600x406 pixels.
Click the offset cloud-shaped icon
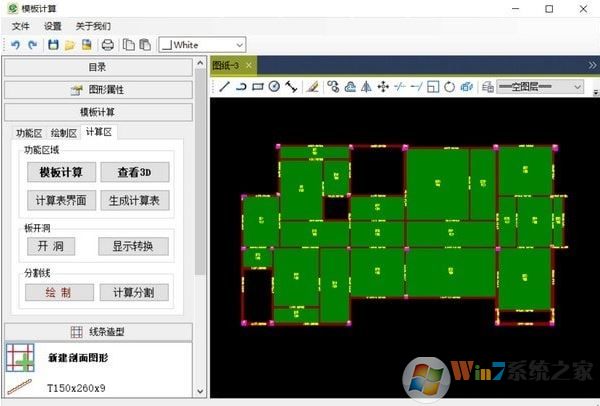tap(350, 87)
